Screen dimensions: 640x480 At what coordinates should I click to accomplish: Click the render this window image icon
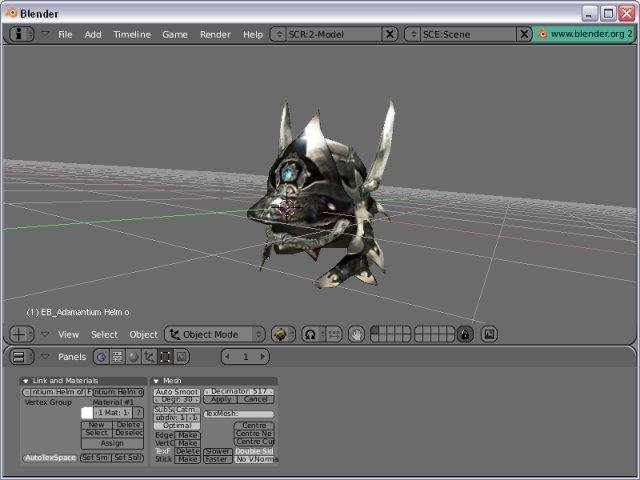(489, 334)
